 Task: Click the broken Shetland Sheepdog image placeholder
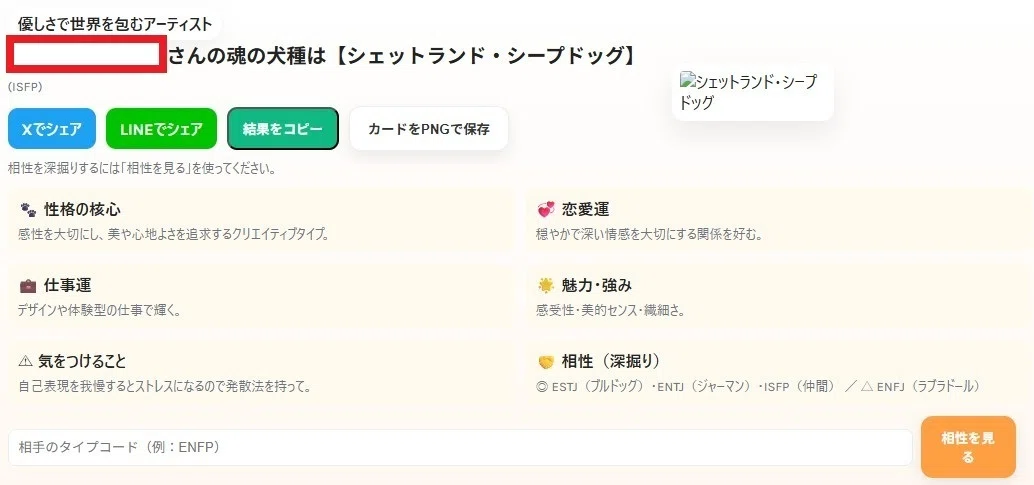click(752, 92)
